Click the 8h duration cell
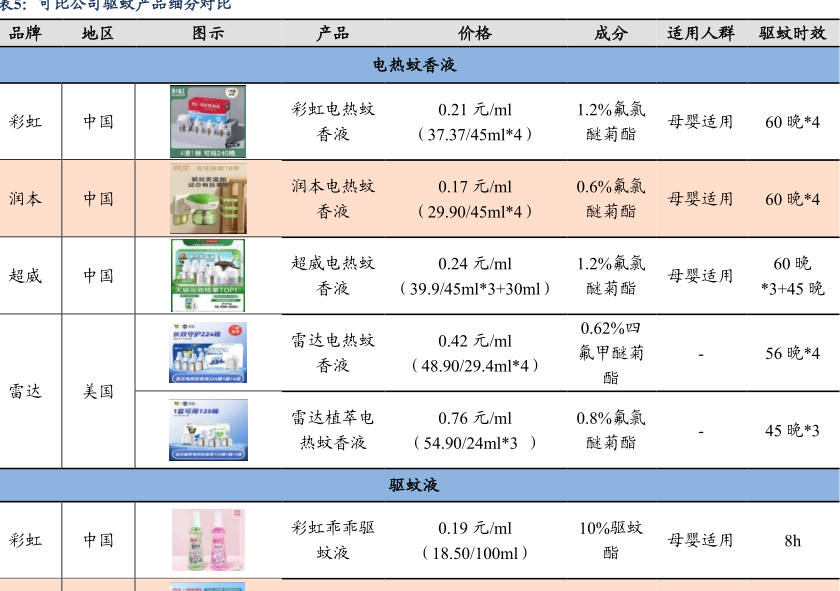Screen dimensions: 840x591 792,541
